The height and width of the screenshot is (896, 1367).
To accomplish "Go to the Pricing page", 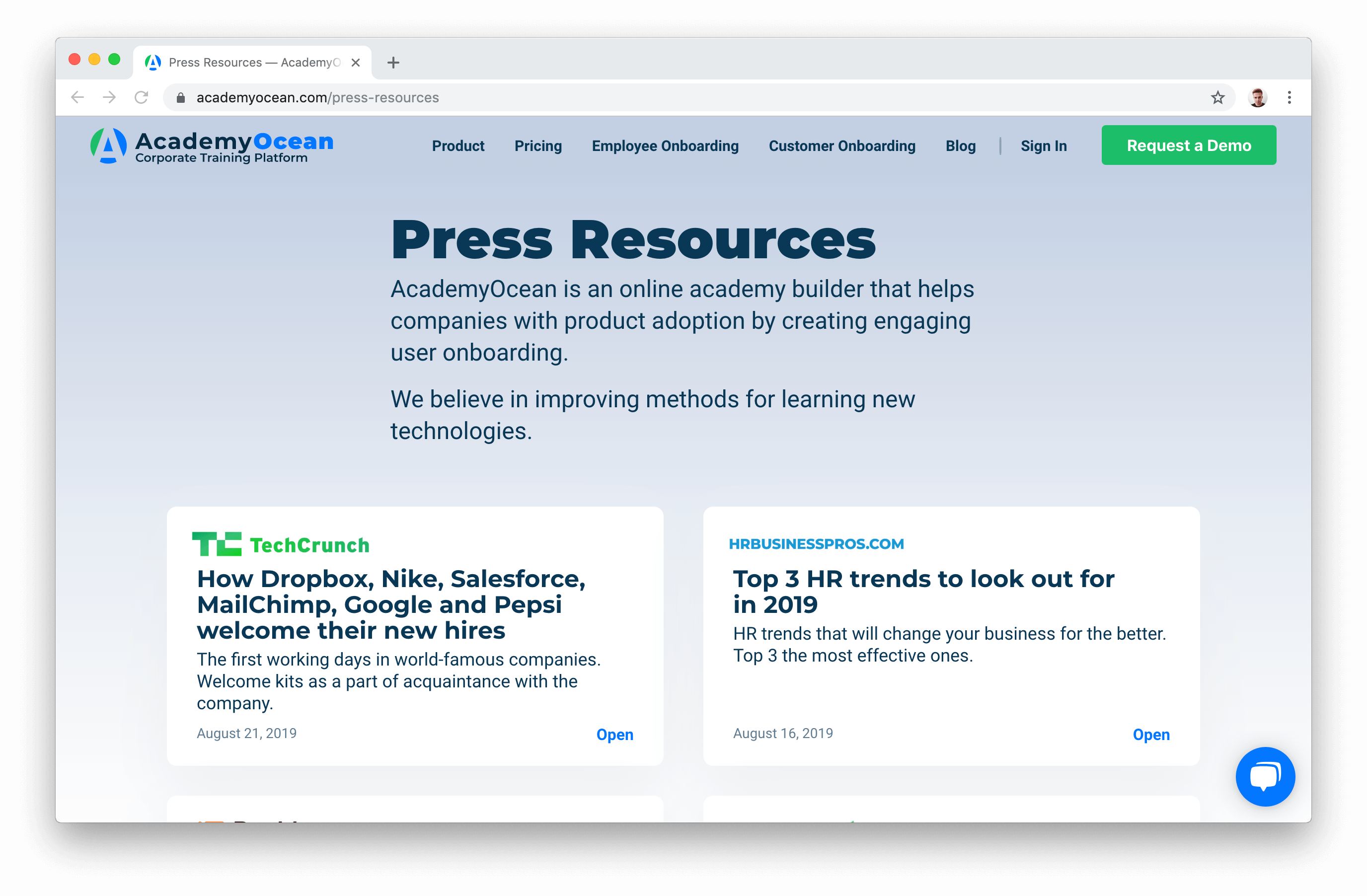I will (537, 146).
